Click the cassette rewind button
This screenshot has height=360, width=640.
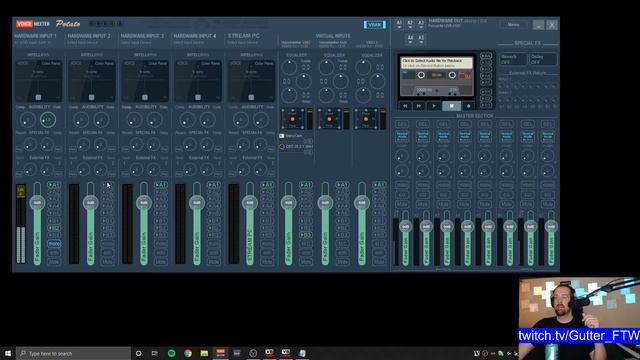tap(405, 106)
